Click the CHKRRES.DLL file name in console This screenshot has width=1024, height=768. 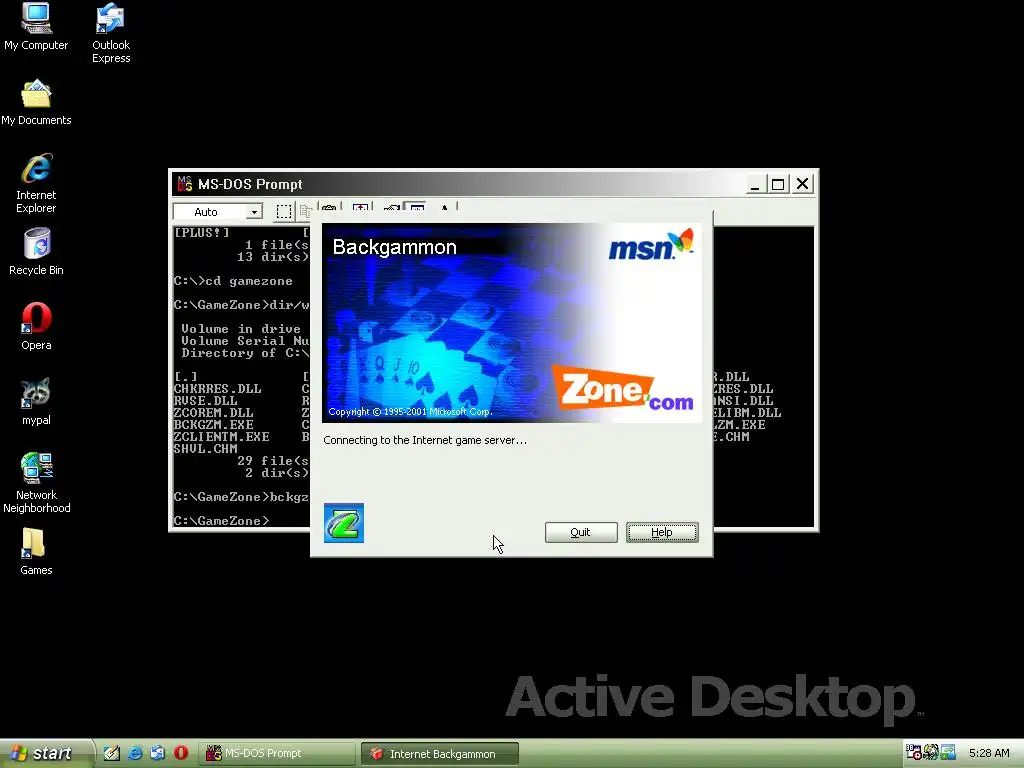[x=217, y=389]
